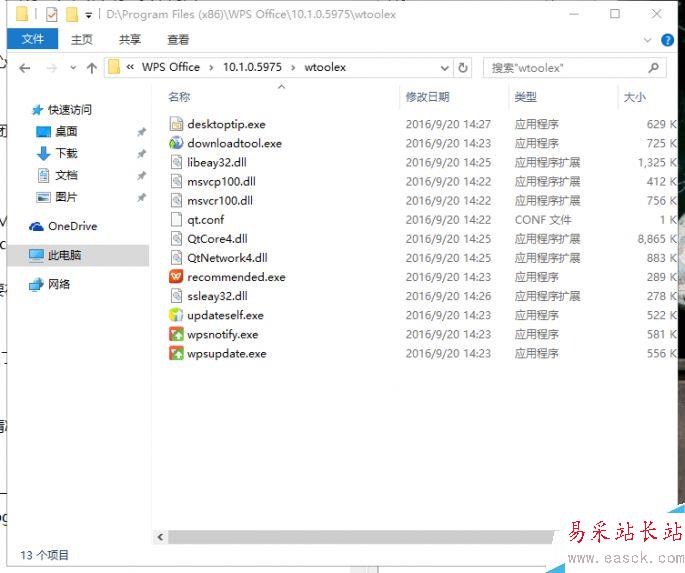Expand the address bar history dropdown
This screenshot has width=685, height=573.
(x=445, y=68)
